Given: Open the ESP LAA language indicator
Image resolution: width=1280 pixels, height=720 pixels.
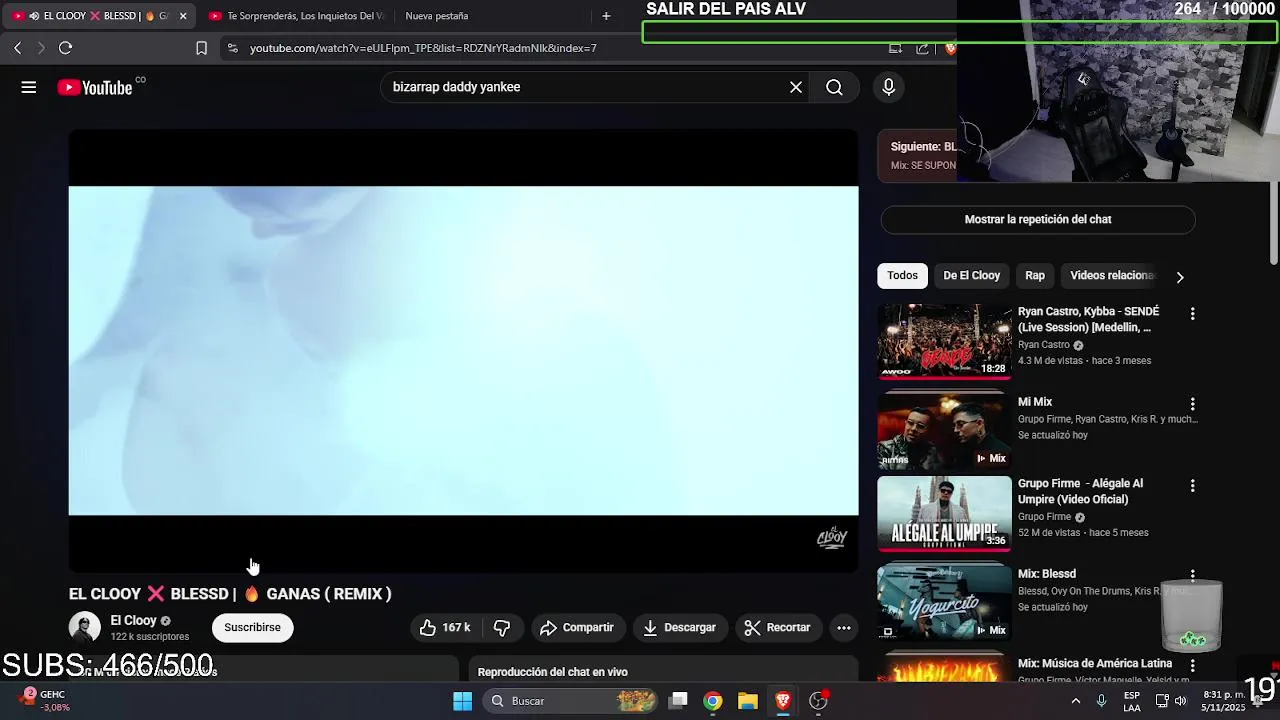Looking at the screenshot, I should pyautogui.click(x=1131, y=701).
